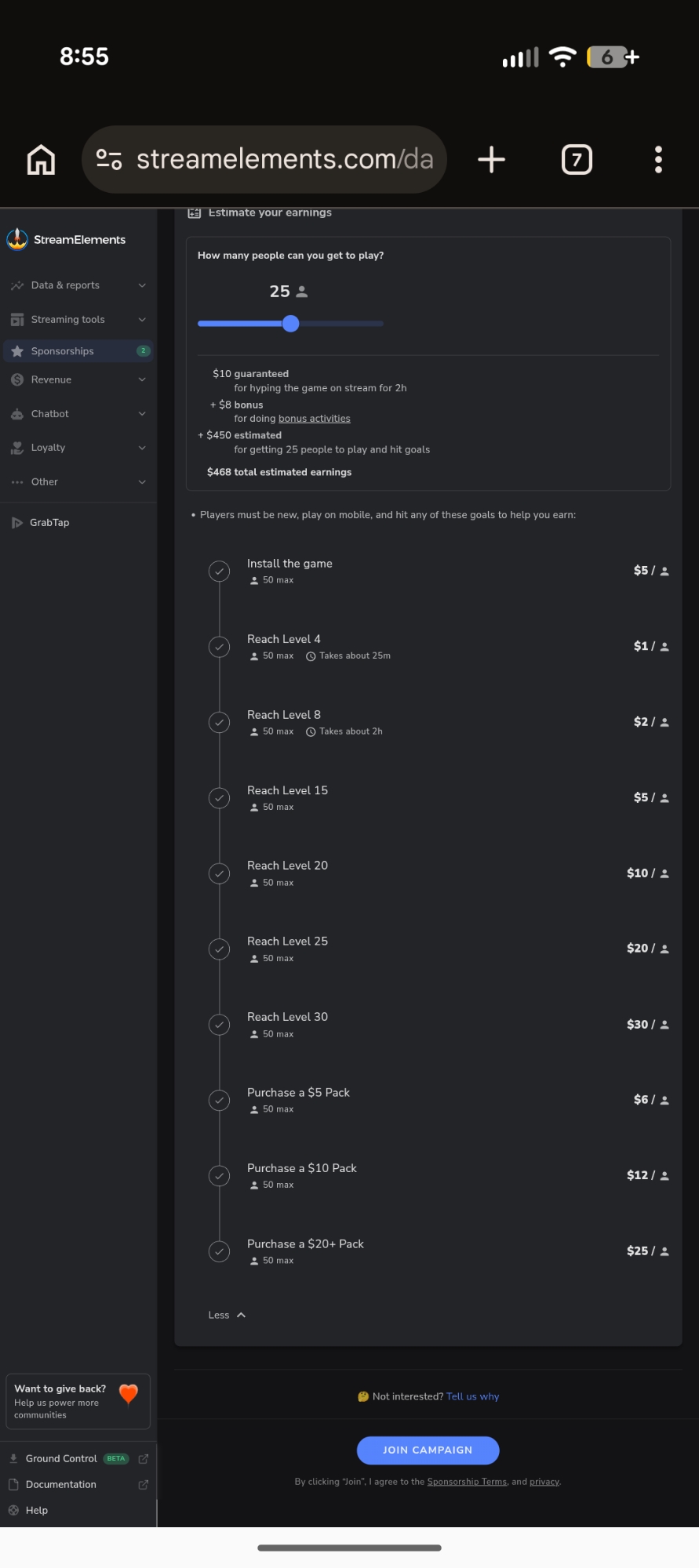
Task: Click the Tell us why link
Action: (472, 1396)
